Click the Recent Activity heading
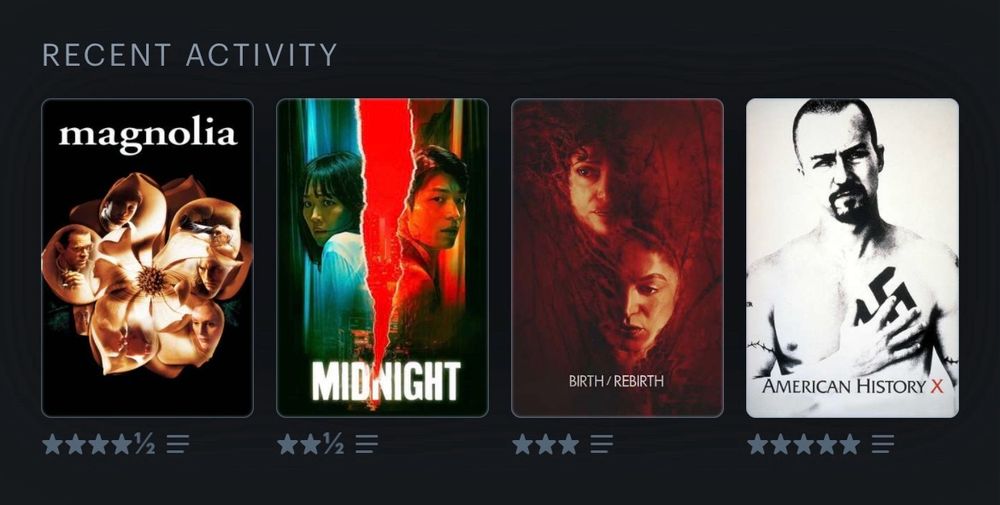The height and width of the screenshot is (505, 1000). 189,55
